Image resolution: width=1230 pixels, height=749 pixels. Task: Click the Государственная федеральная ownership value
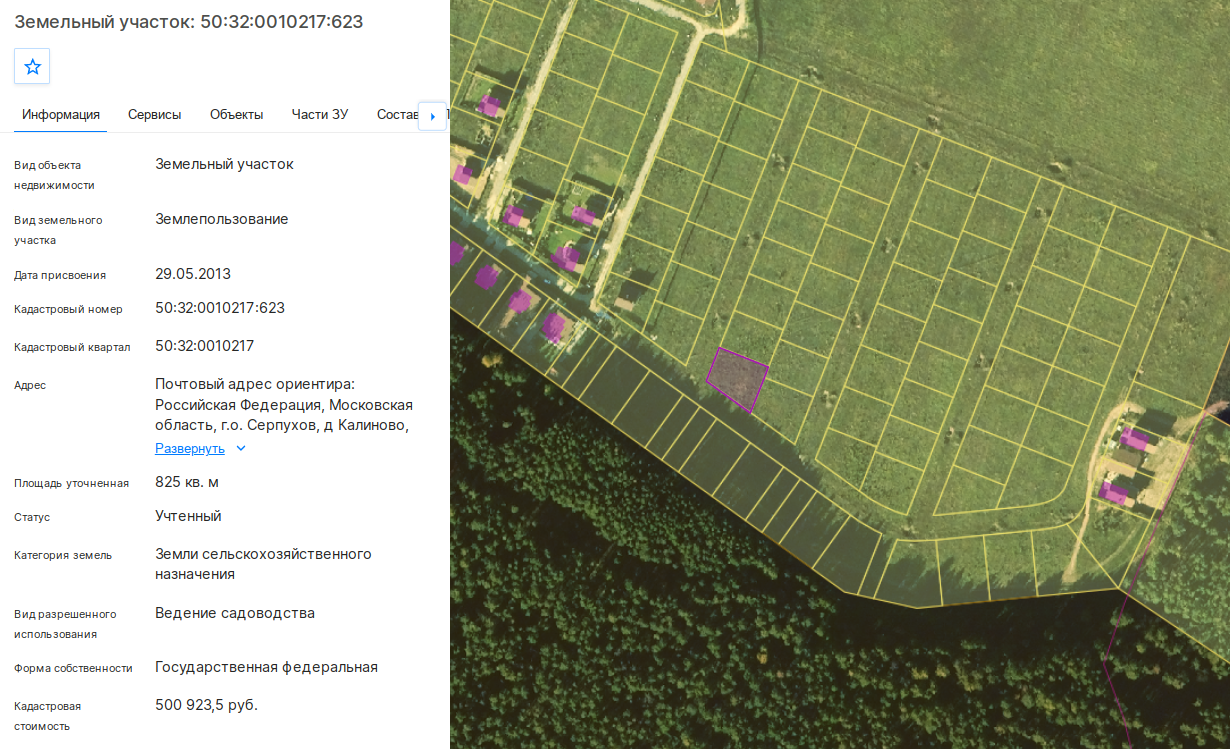pyautogui.click(x=267, y=667)
